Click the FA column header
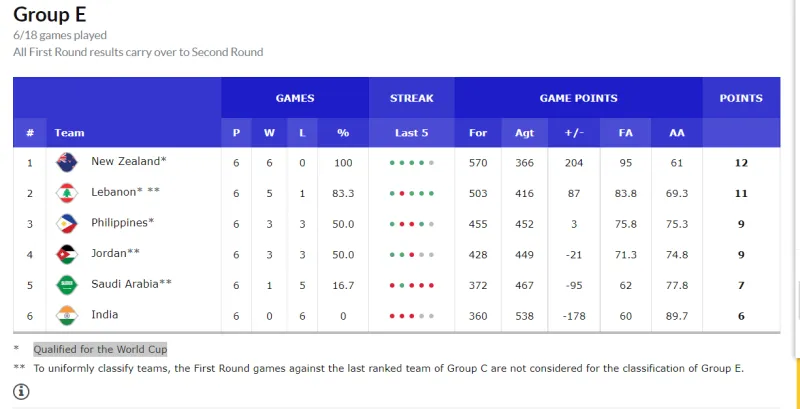Image resolution: width=800 pixels, height=409 pixels. point(626,133)
